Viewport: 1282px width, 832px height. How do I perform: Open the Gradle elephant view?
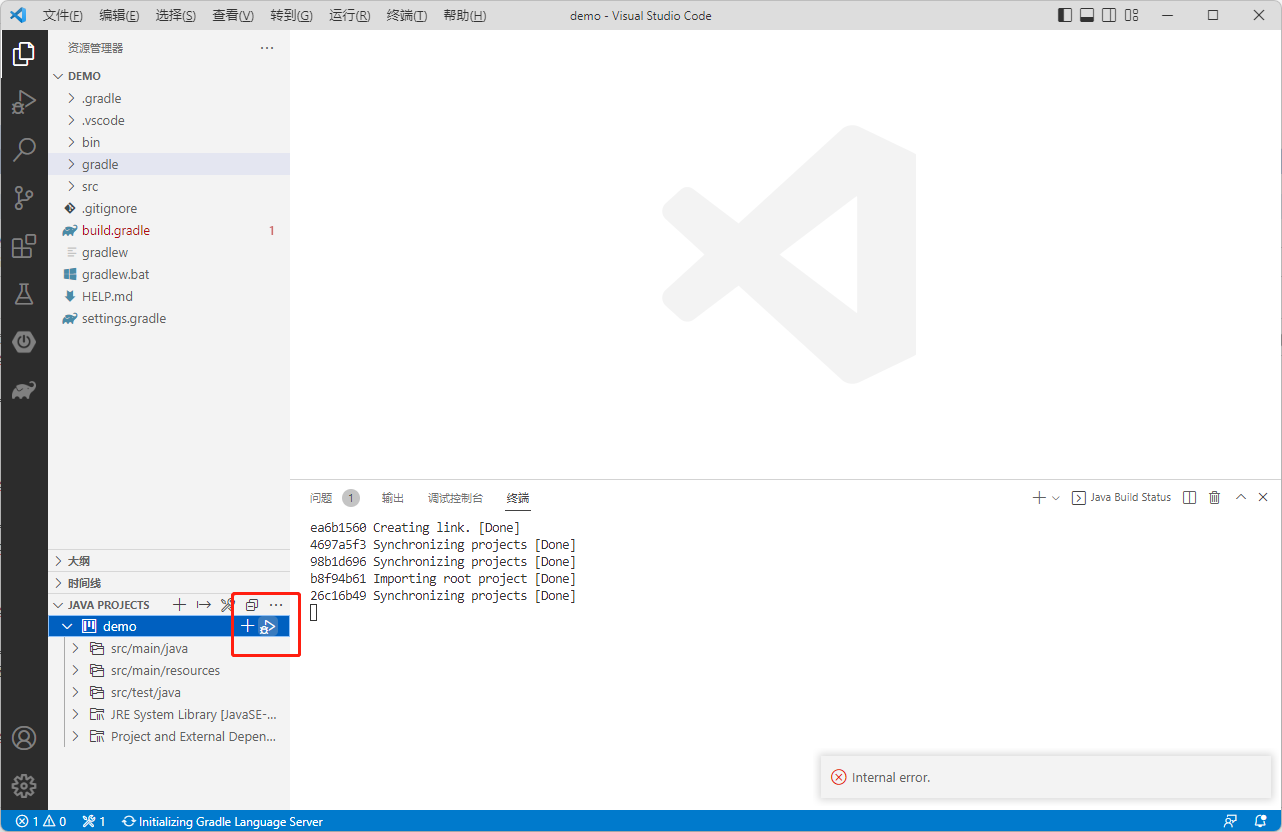click(24, 390)
